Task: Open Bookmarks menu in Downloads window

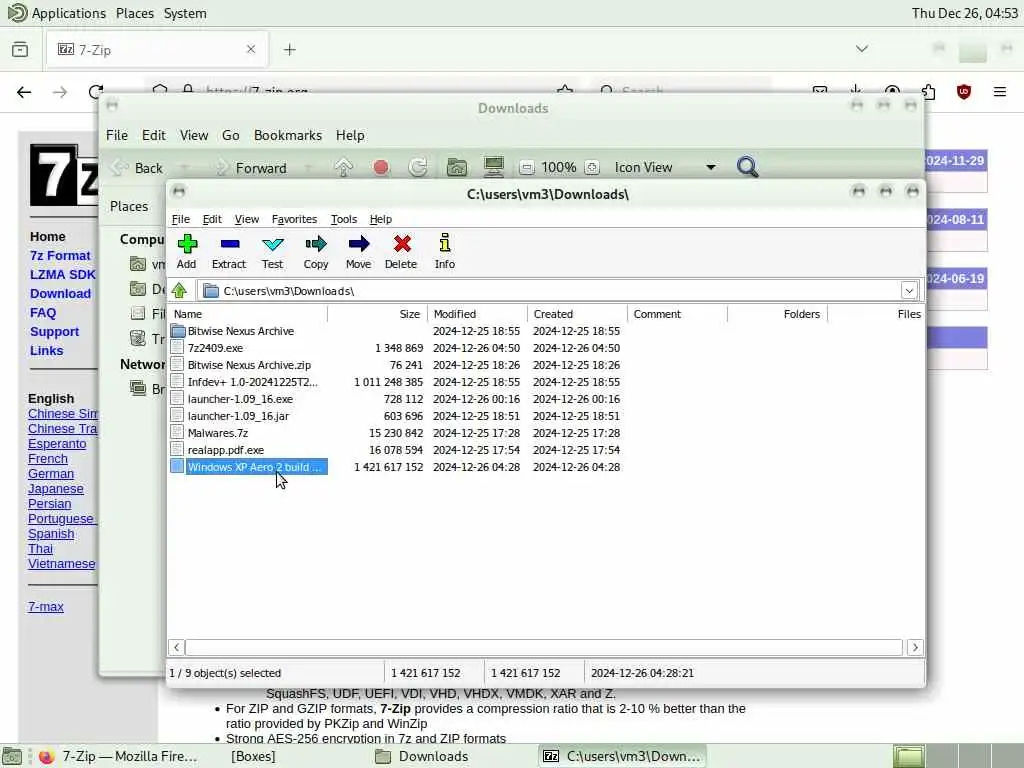Action: 288,135
